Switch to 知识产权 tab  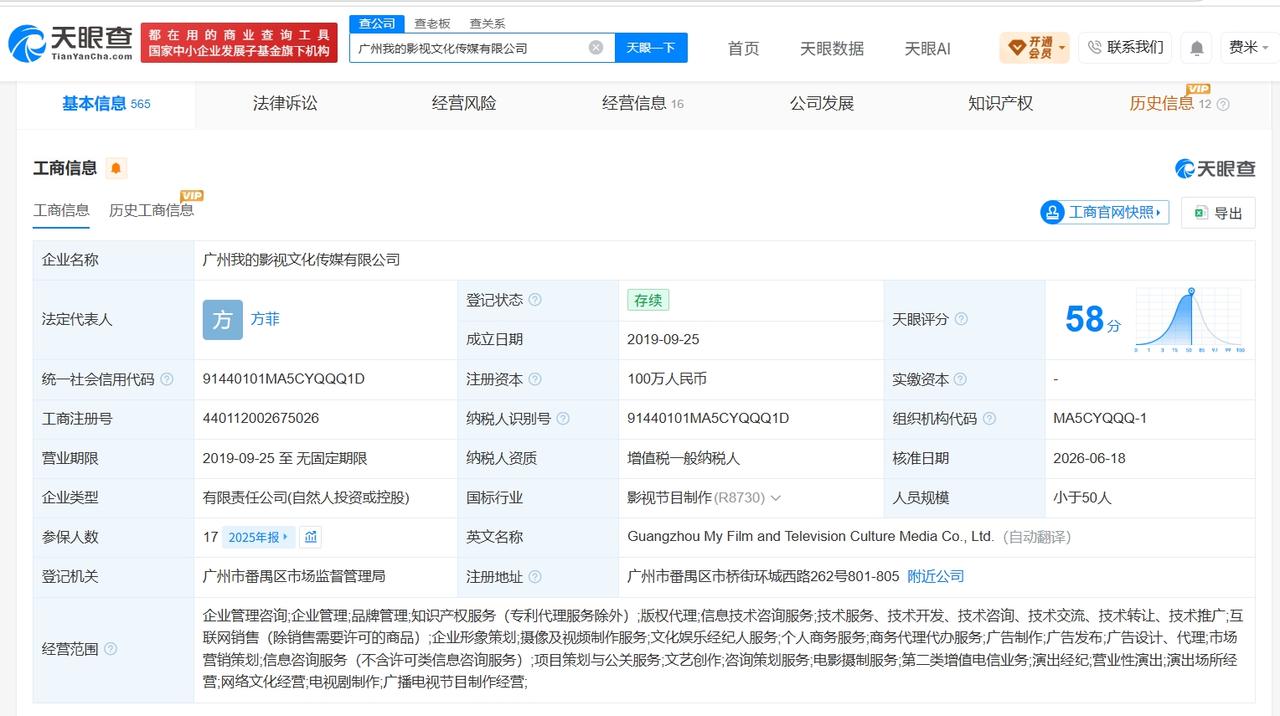coord(1001,103)
